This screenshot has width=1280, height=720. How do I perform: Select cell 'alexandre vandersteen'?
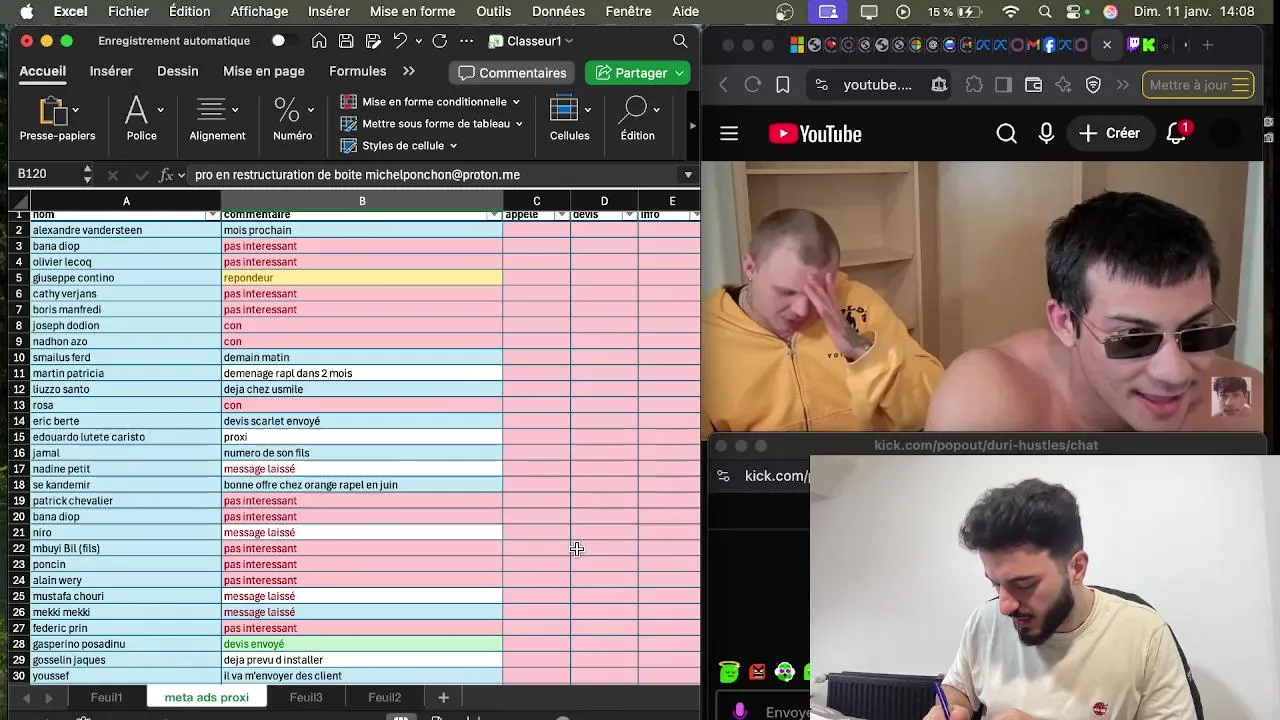[125, 230]
